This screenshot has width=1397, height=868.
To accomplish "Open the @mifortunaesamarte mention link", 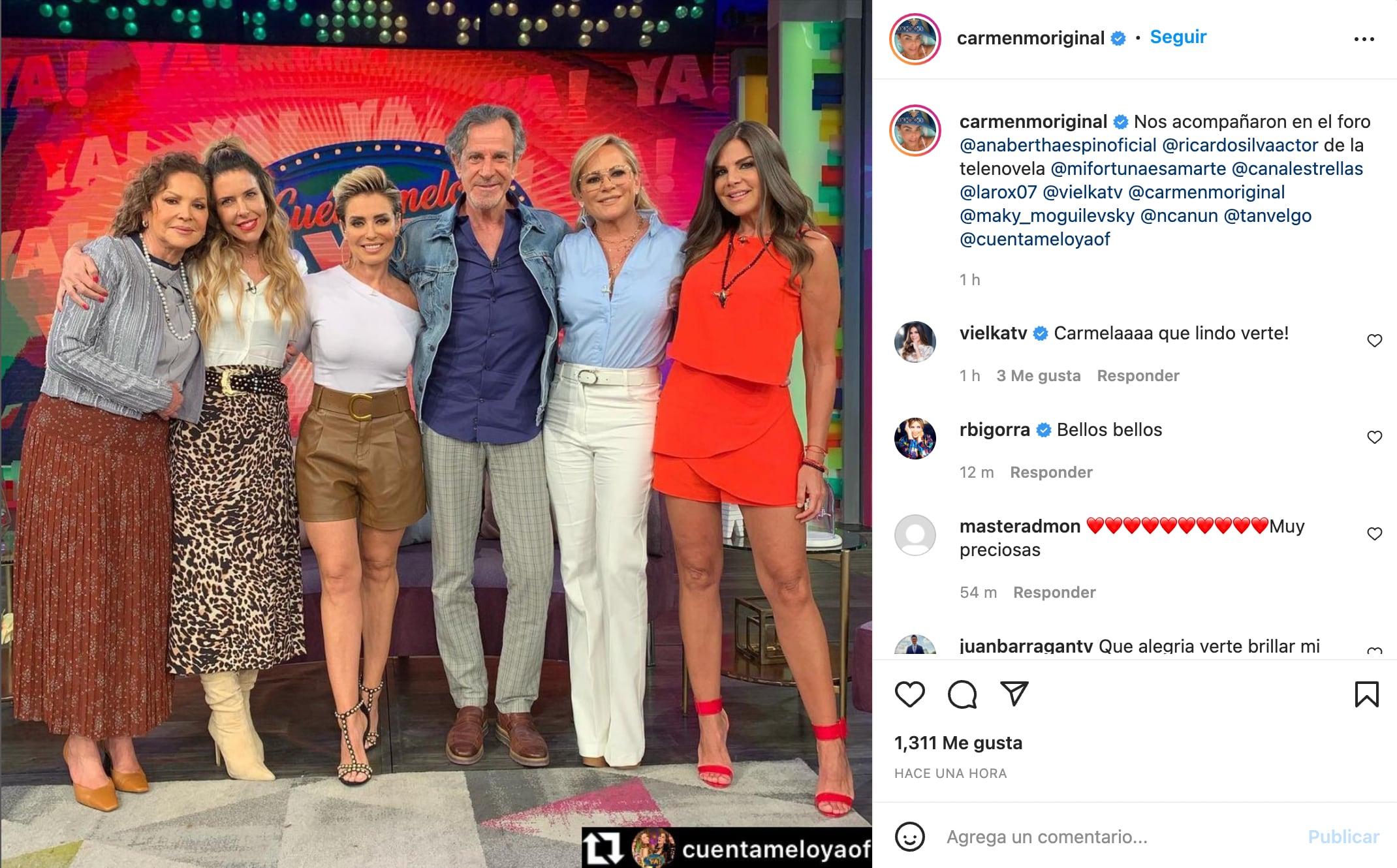I will [x=1138, y=168].
